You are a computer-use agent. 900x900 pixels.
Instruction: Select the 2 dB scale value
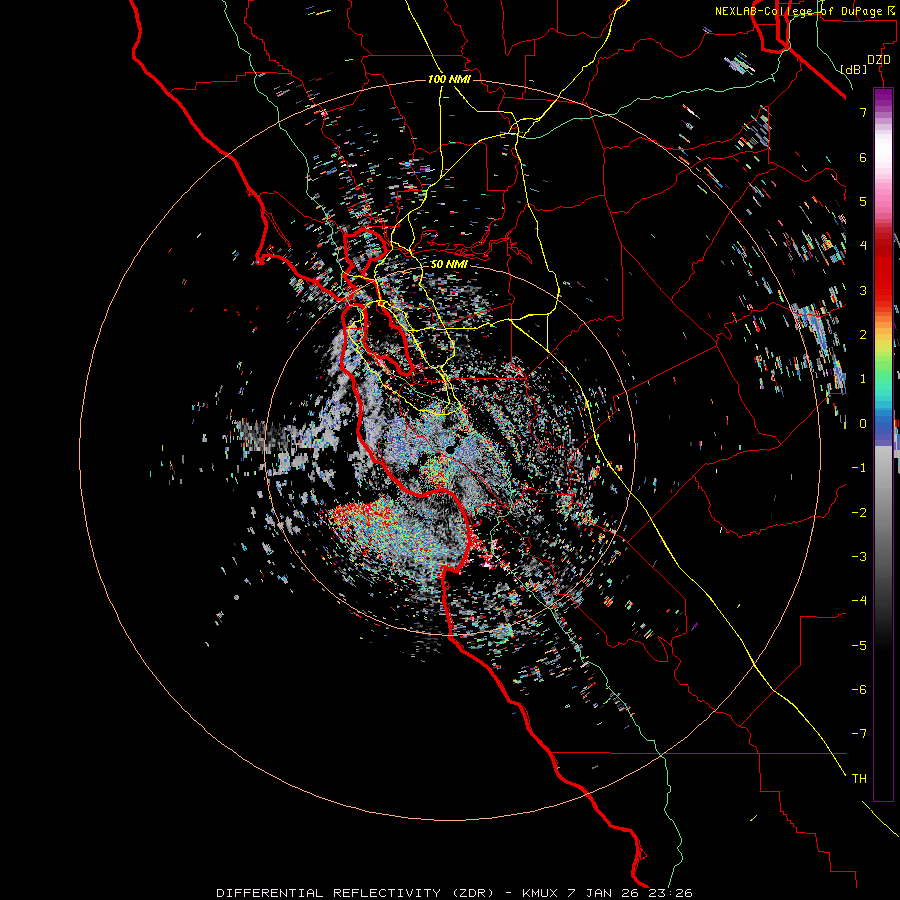click(x=863, y=335)
